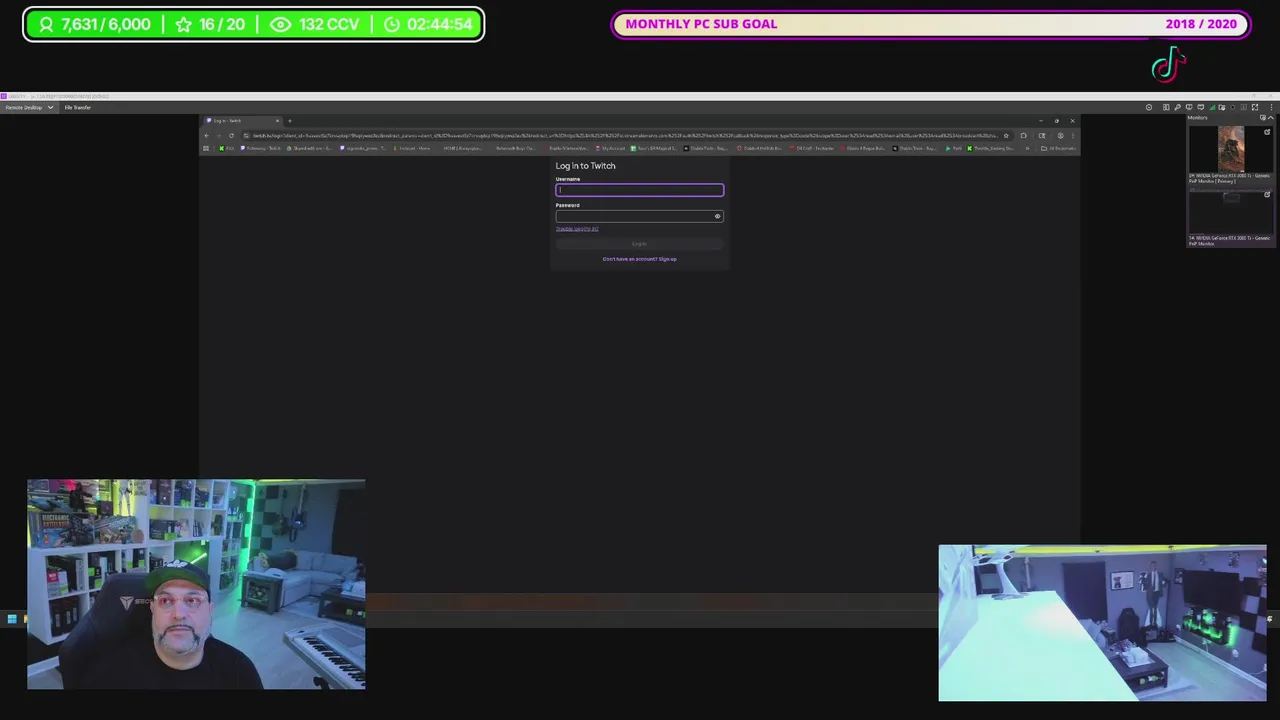Open the Kick bookmark

pyautogui.click(x=227, y=148)
